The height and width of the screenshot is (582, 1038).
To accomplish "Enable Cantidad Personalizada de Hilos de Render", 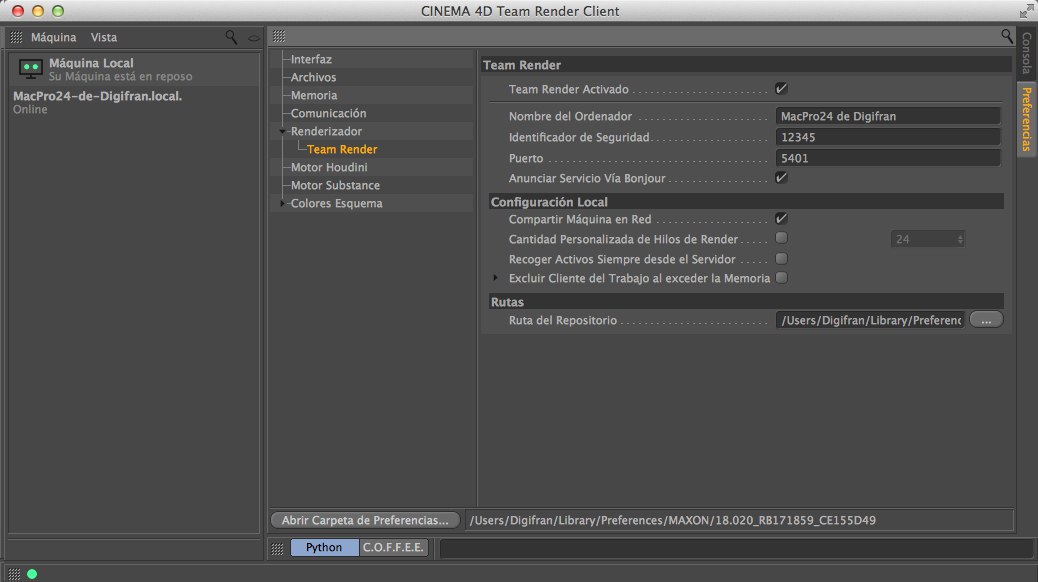I will click(781, 238).
